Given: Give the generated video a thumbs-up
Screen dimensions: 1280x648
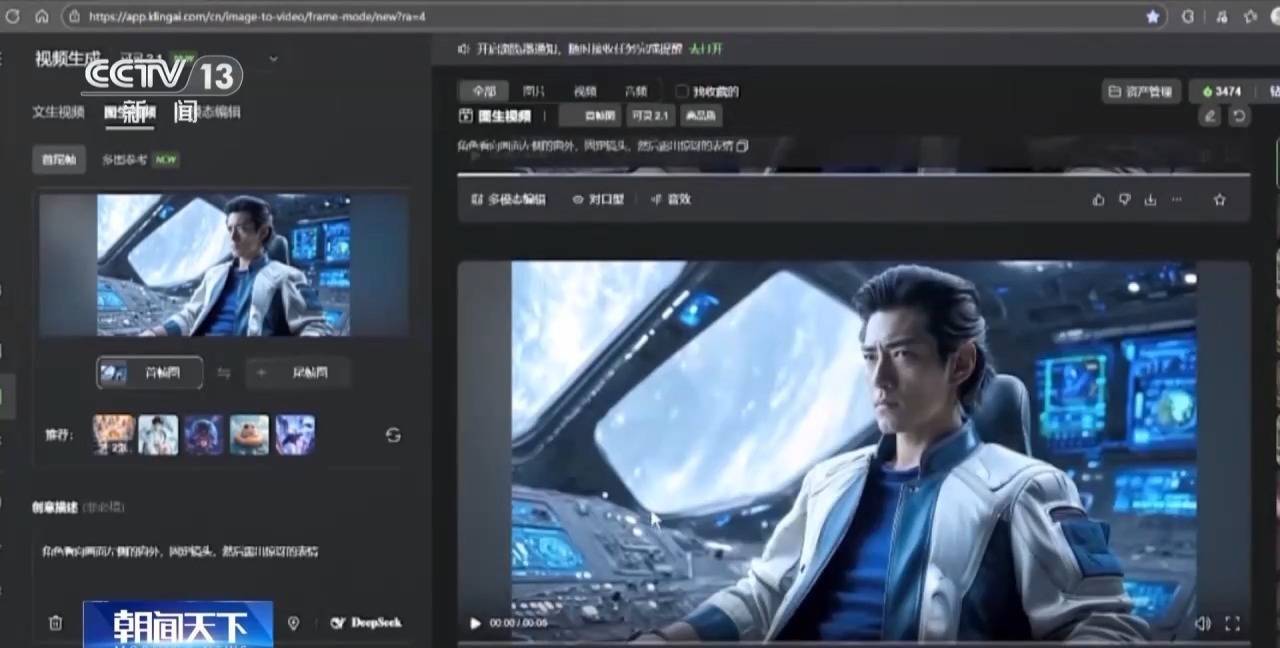Looking at the screenshot, I should pyautogui.click(x=1098, y=199).
